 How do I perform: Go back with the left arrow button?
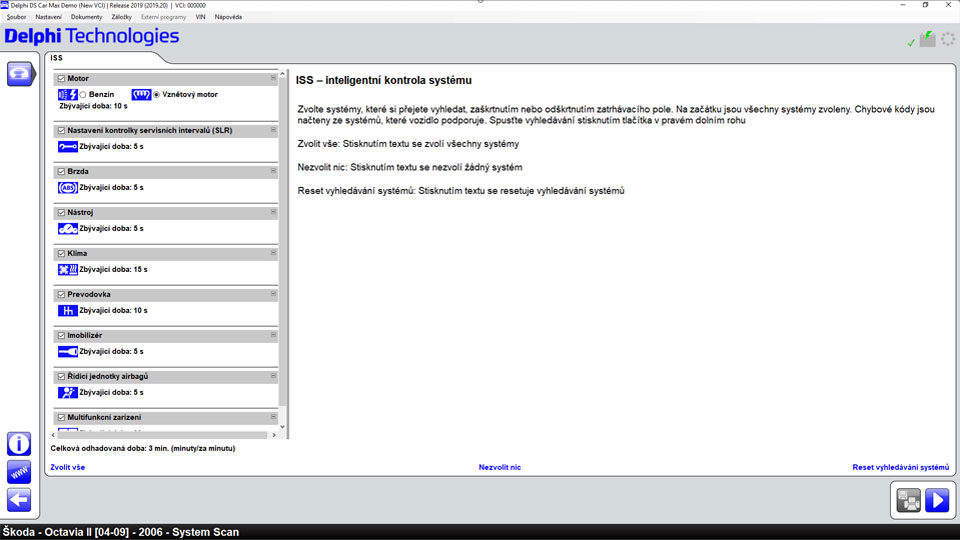(19, 500)
